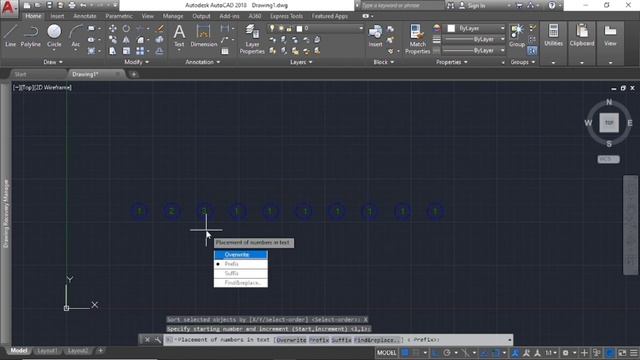This screenshot has width=640, height=360.
Task: Toggle MODEL space button in status bar
Action: 386,353
